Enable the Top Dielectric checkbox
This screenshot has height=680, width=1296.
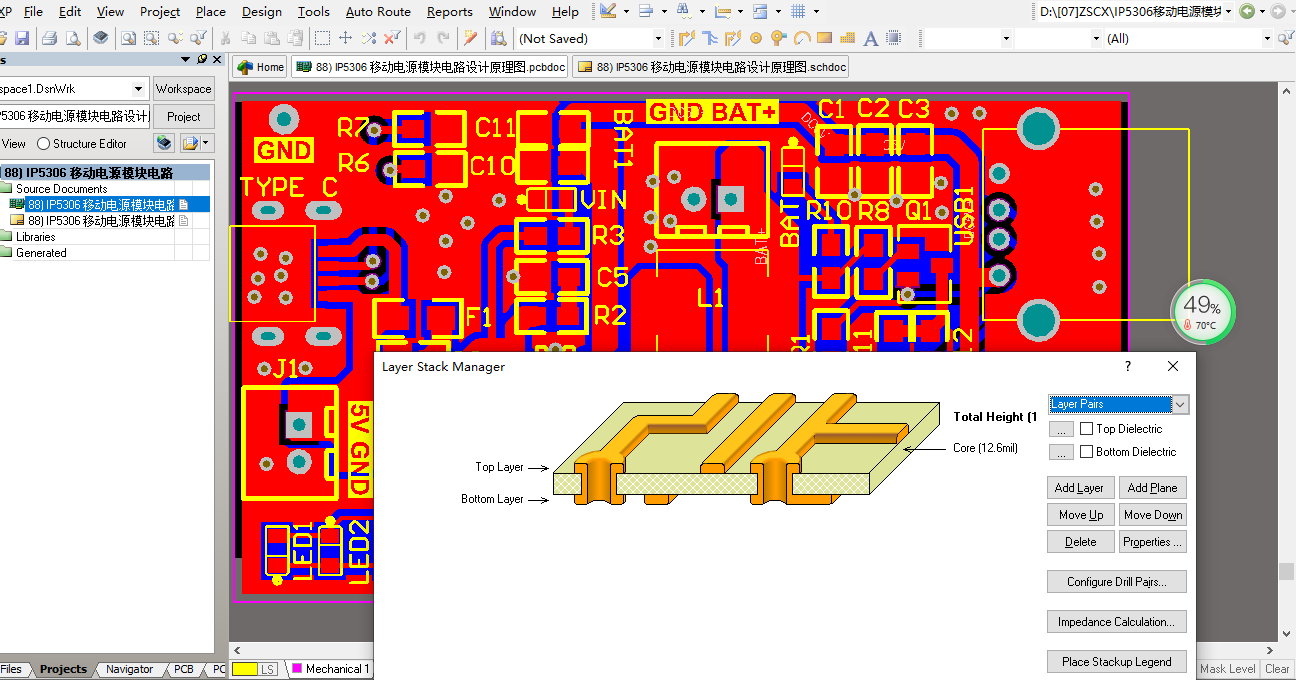click(x=1086, y=429)
